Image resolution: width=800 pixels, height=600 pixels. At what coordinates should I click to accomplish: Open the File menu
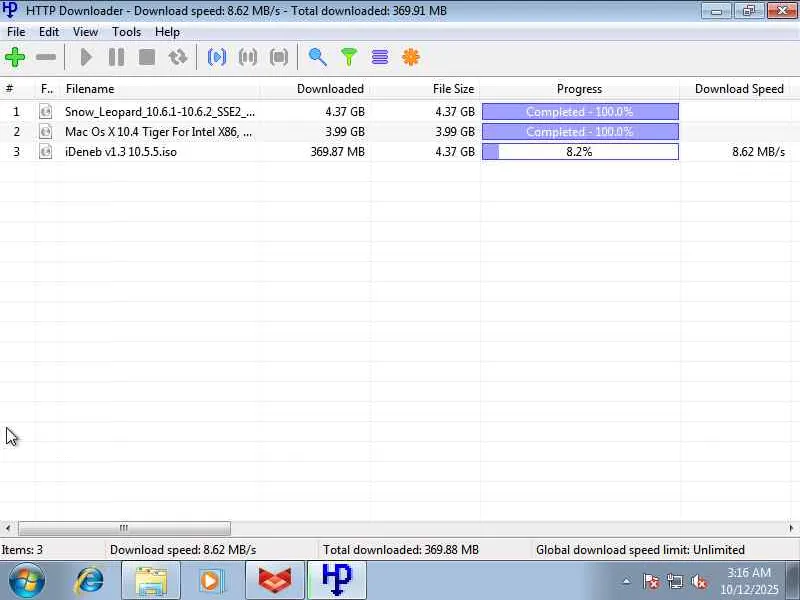coord(16,32)
